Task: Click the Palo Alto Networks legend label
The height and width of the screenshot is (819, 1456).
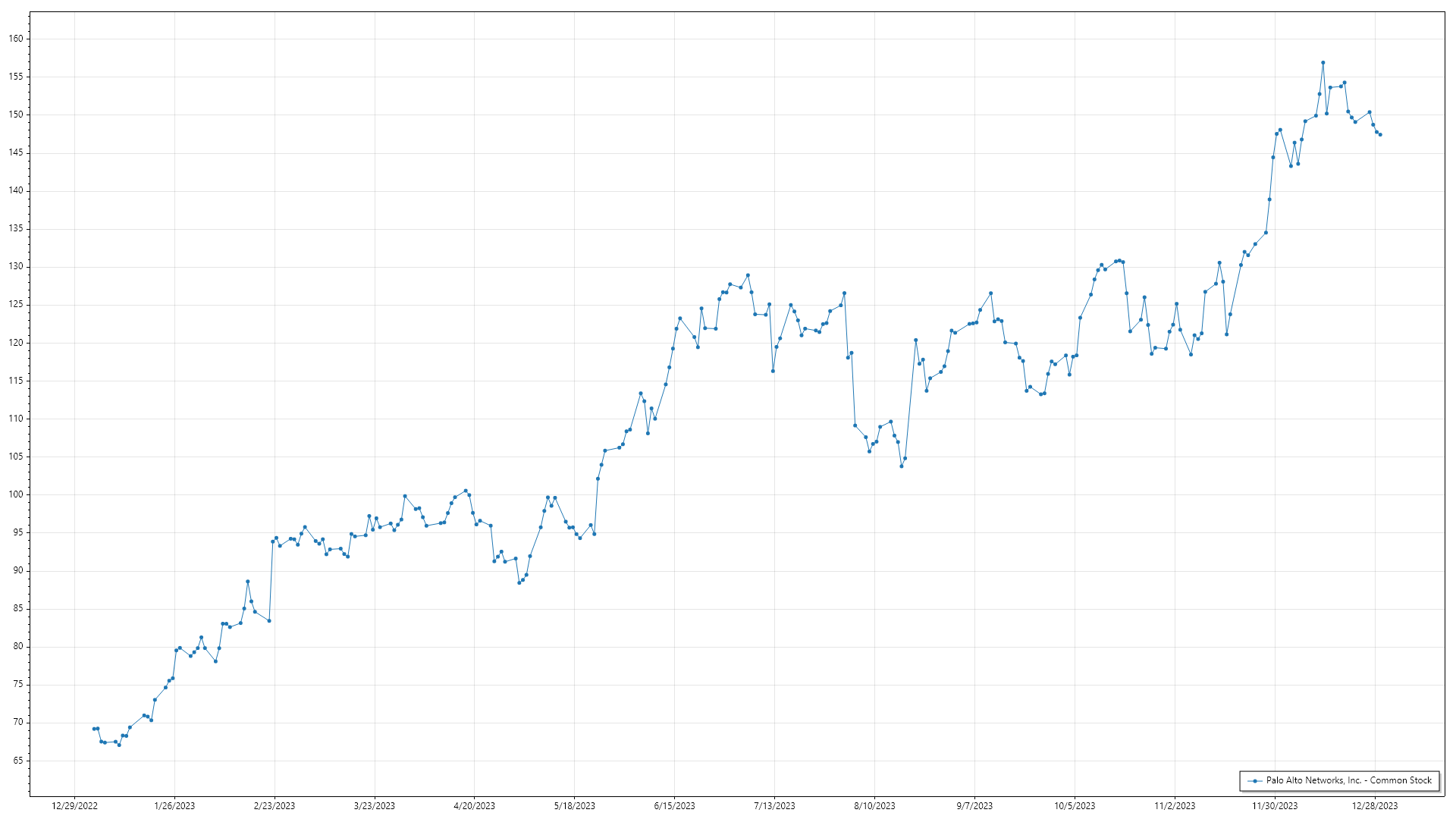Action: (x=1348, y=780)
